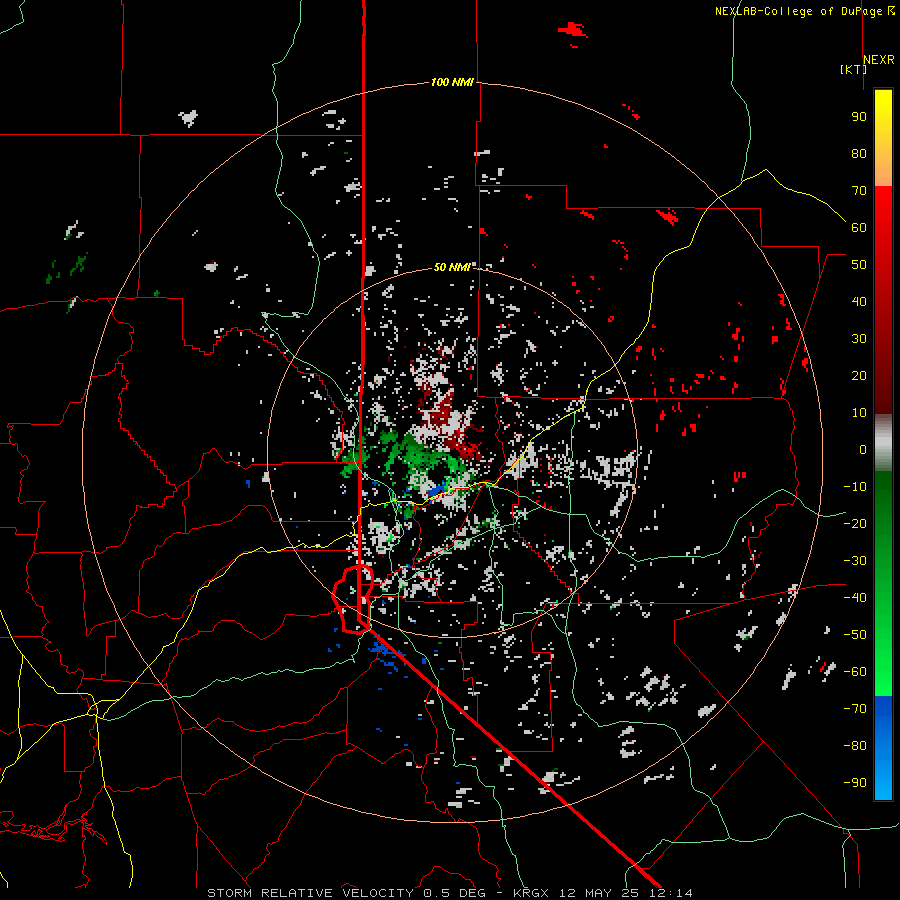This screenshot has height=900, width=900.
Task: Select the positive 10 knot scale label
Action: pos(859,413)
